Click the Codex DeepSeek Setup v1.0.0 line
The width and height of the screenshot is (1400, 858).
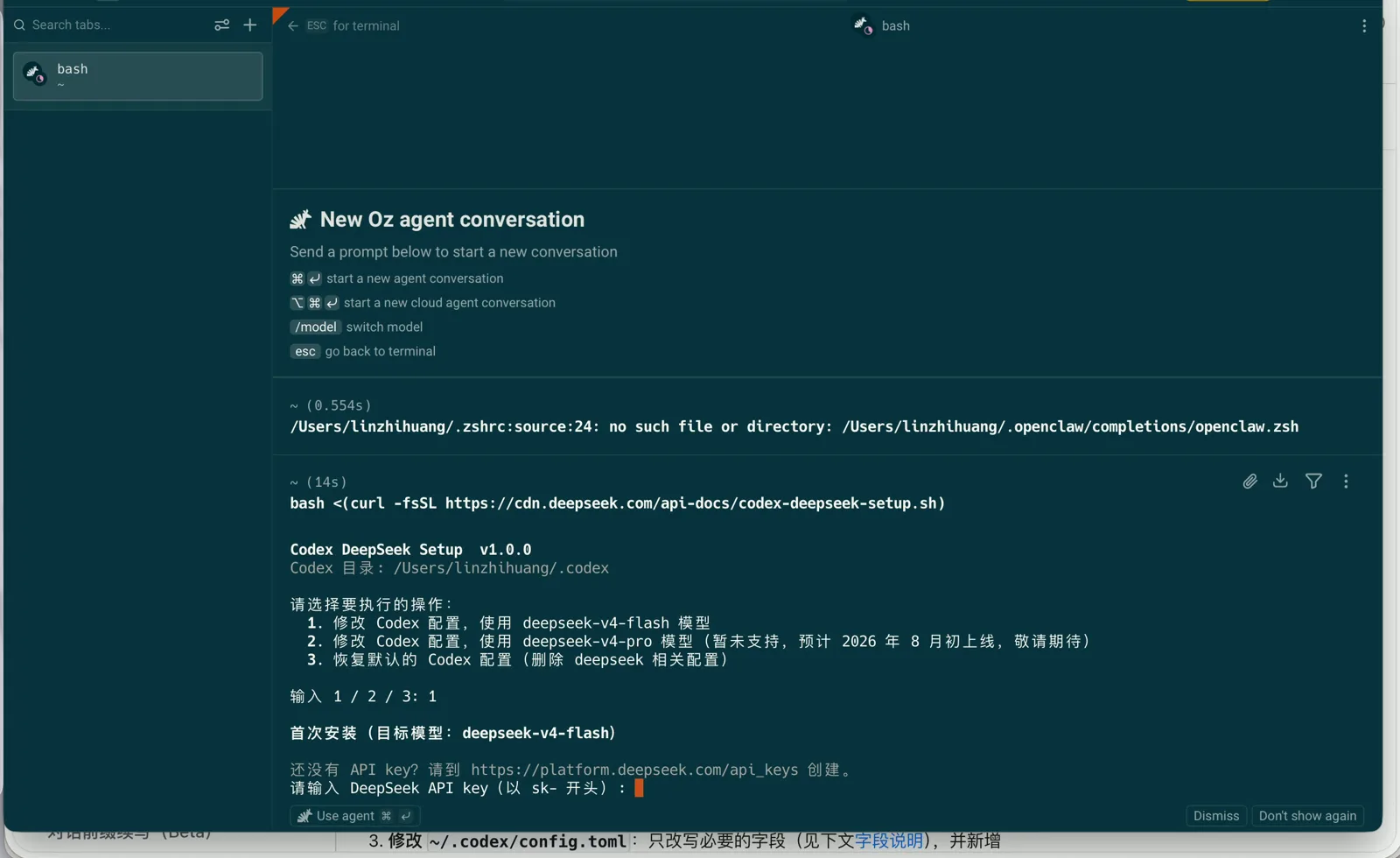coord(411,550)
